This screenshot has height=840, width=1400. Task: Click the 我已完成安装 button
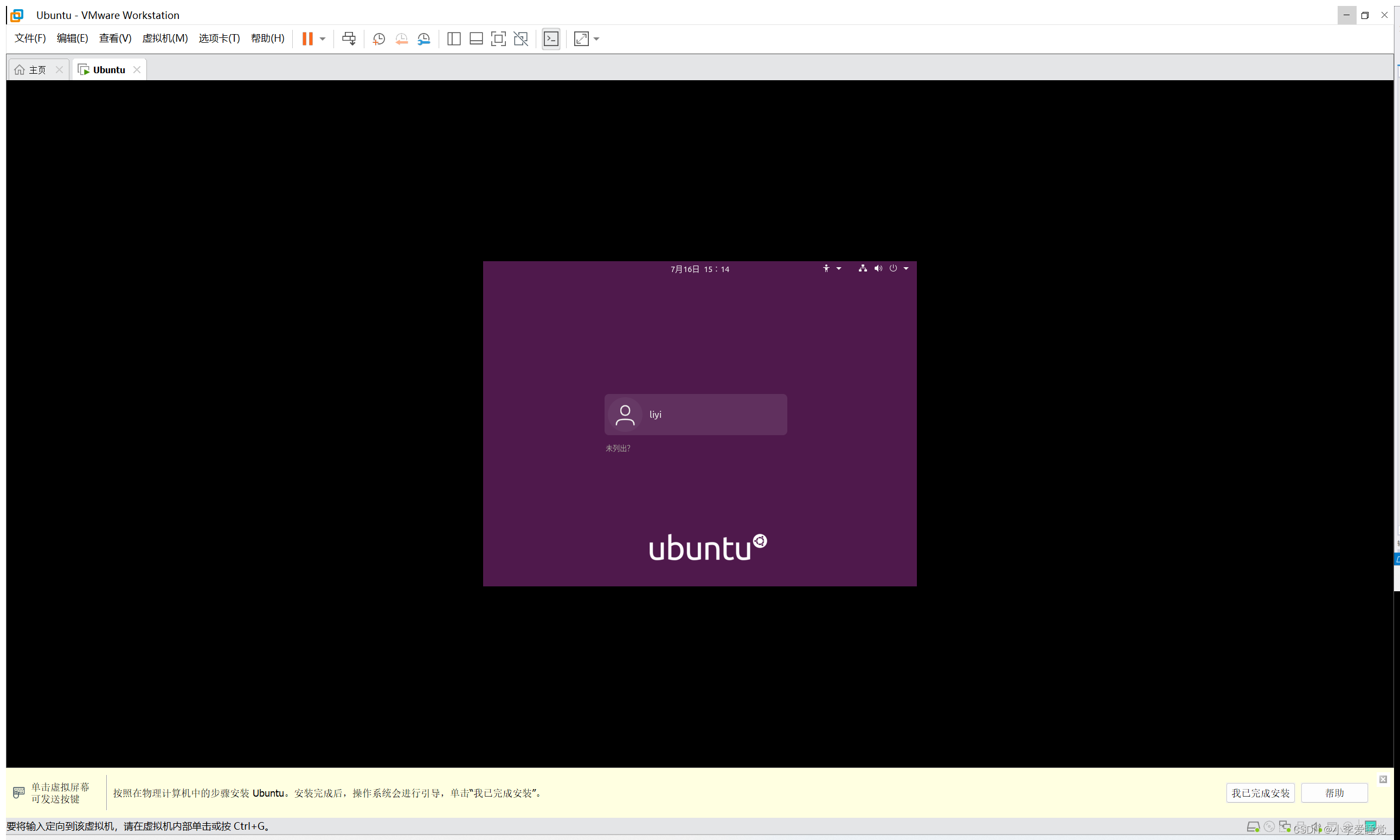pos(1260,792)
